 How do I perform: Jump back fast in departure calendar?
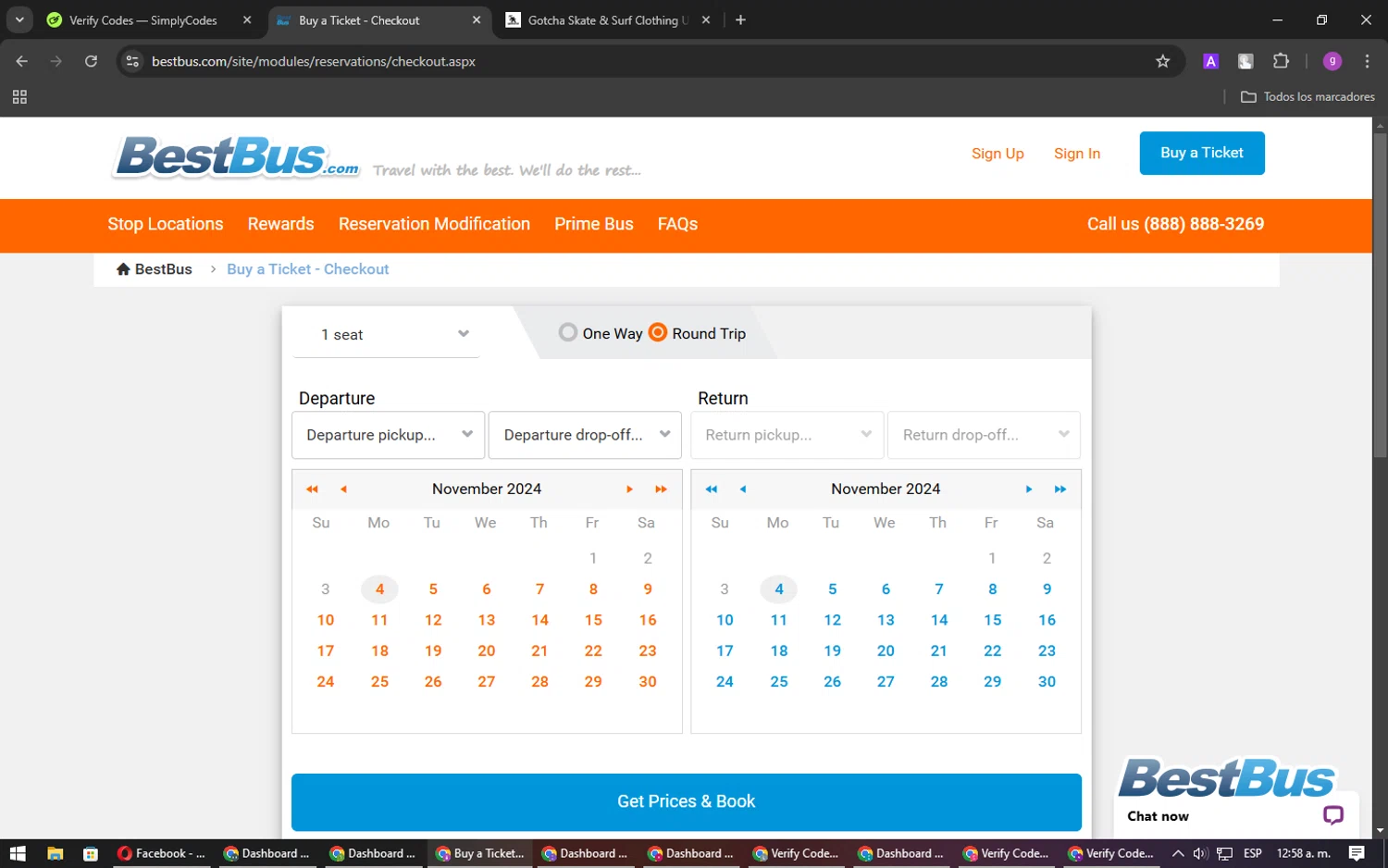[x=312, y=489]
